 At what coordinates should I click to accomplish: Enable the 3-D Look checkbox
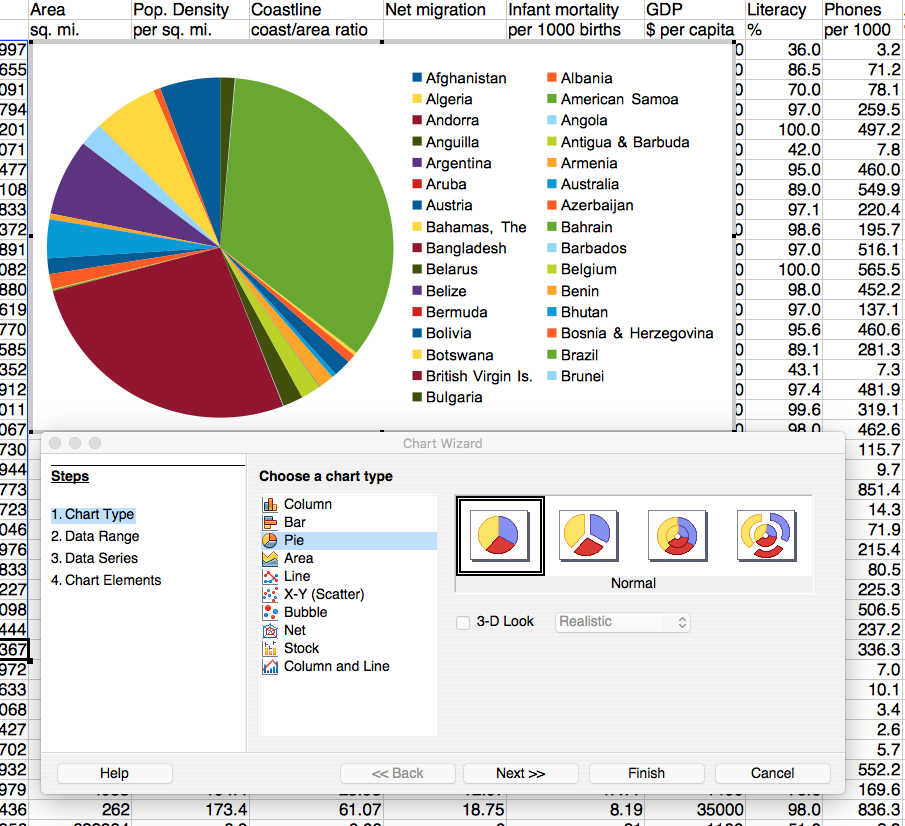463,622
